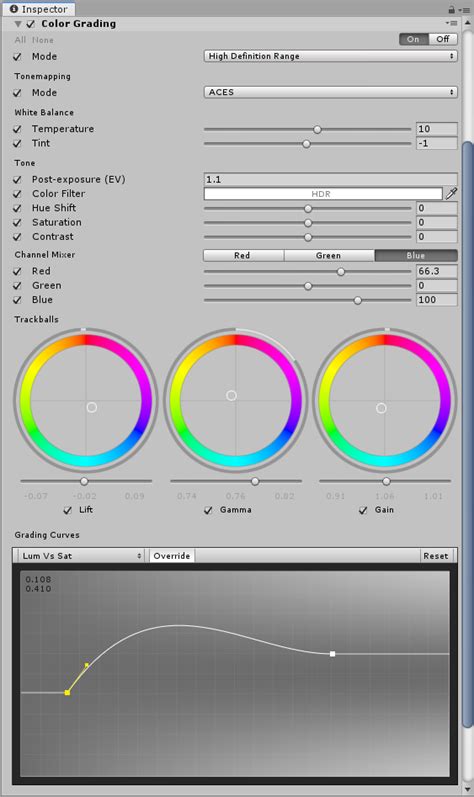474x797 pixels.
Task: Click the Inspector tab info icon
Action: (x=14, y=9)
